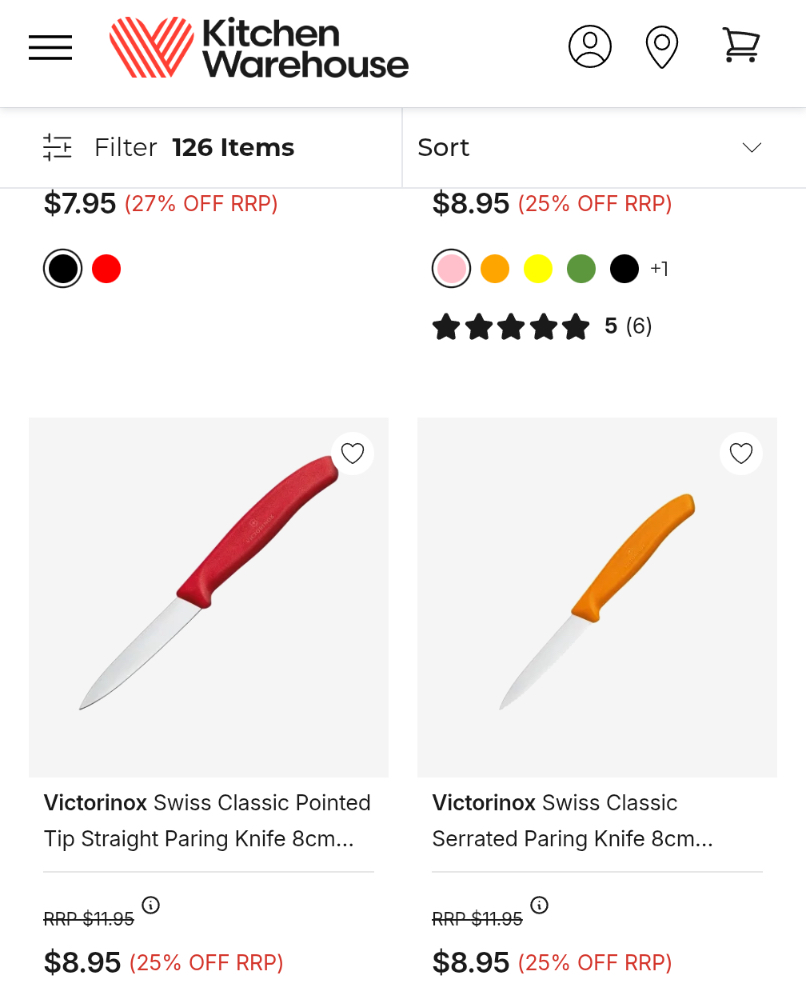806x994 pixels.
Task: Show more colours with +1
Action: tap(659, 269)
